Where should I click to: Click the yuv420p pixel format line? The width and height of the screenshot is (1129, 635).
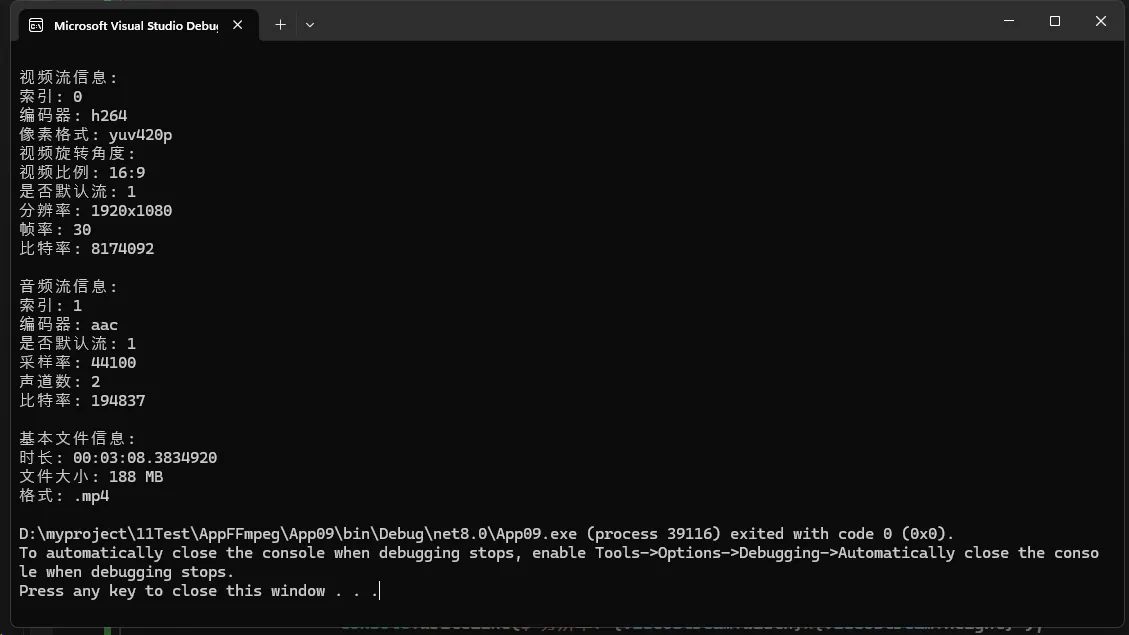[x=96, y=135]
